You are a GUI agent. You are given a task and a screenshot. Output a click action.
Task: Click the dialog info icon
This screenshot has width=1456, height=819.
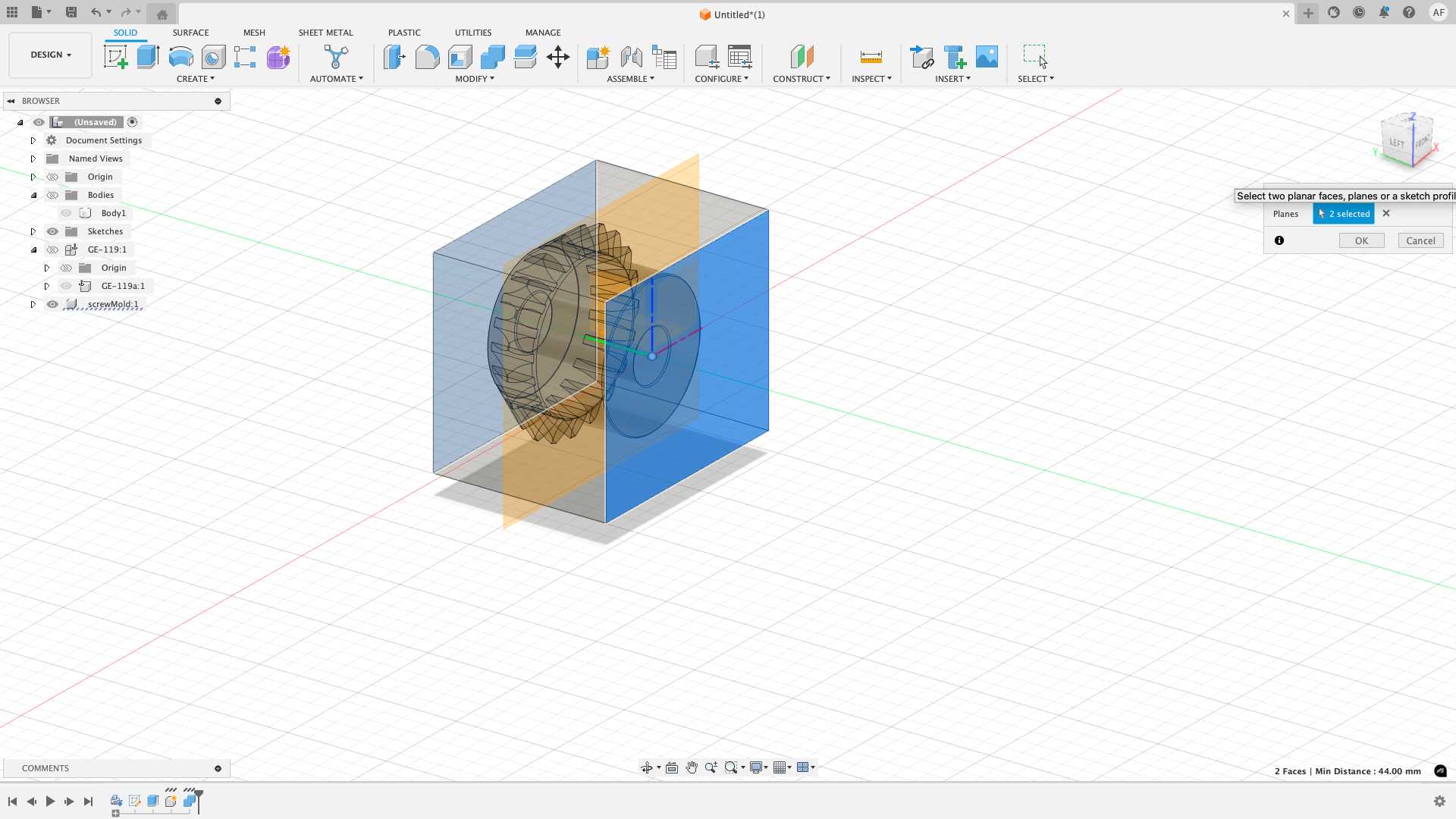[x=1279, y=240]
